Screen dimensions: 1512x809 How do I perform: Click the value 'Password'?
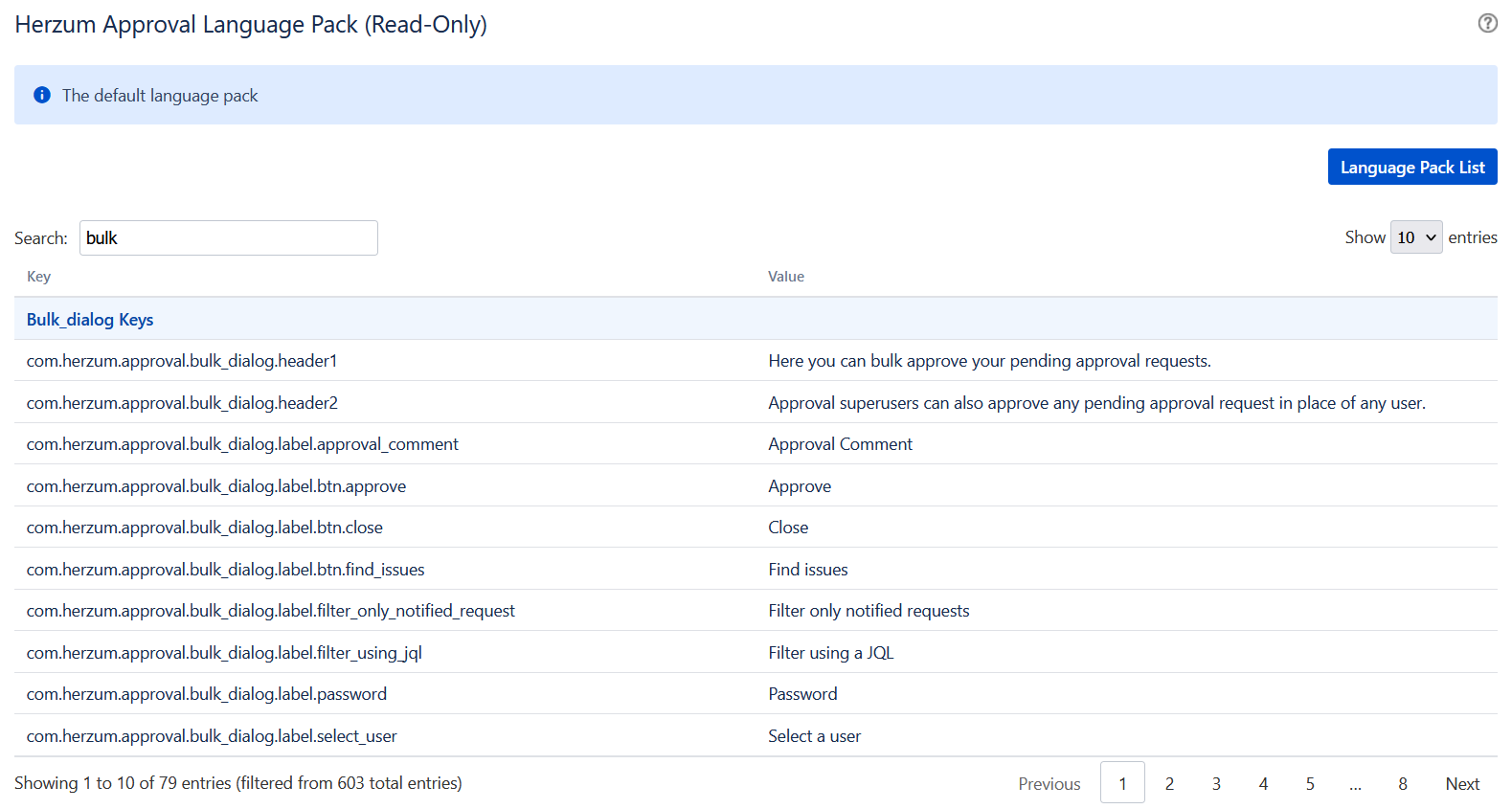(802, 694)
